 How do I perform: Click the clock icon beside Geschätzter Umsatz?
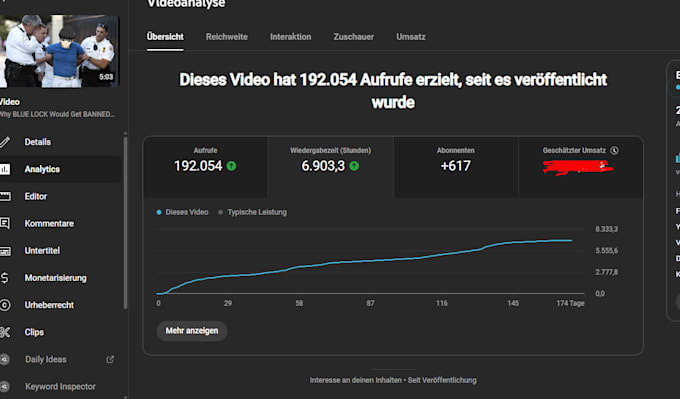click(x=614, y=150)
